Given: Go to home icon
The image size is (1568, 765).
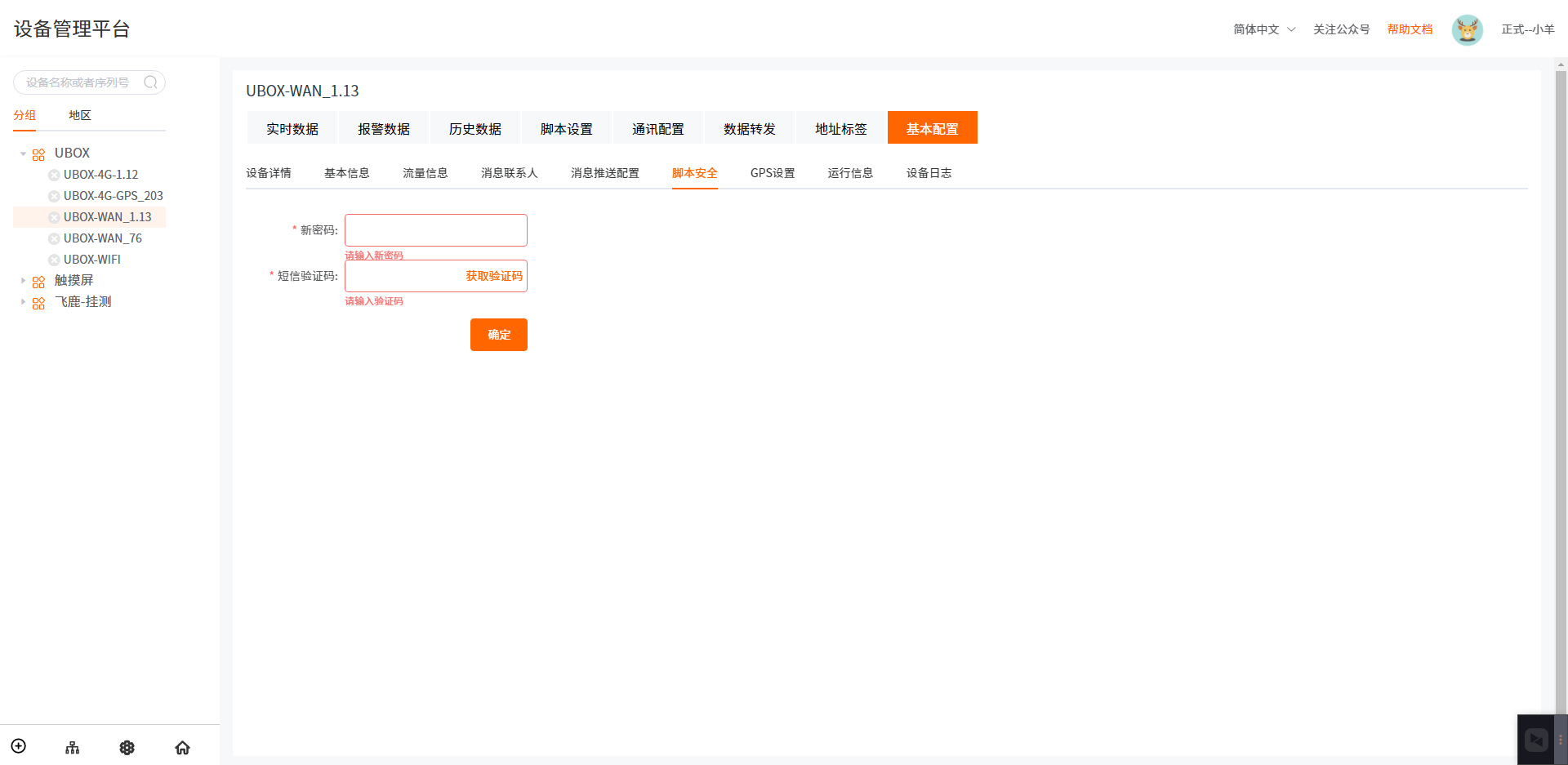Looking at the screenshot, I should point(183,747).
